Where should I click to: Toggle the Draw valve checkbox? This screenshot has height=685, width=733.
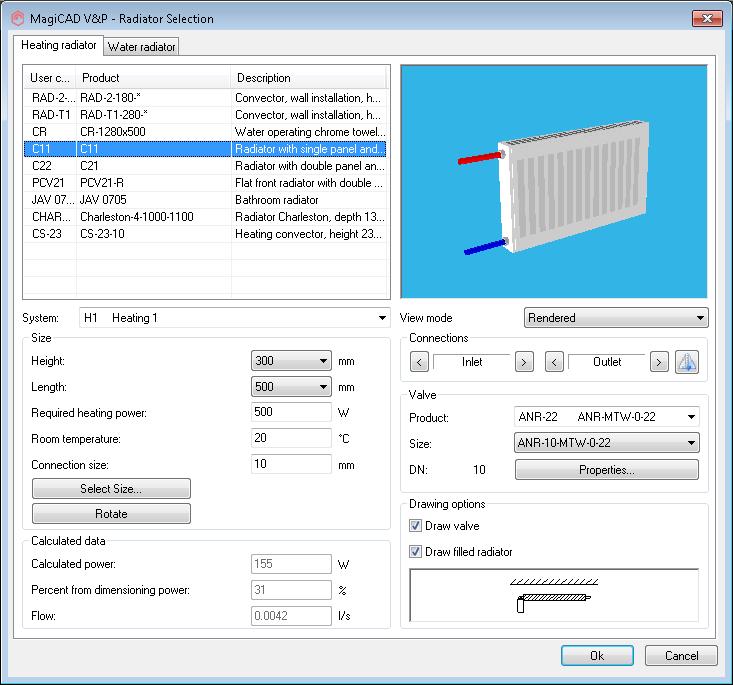coord(415,526)
